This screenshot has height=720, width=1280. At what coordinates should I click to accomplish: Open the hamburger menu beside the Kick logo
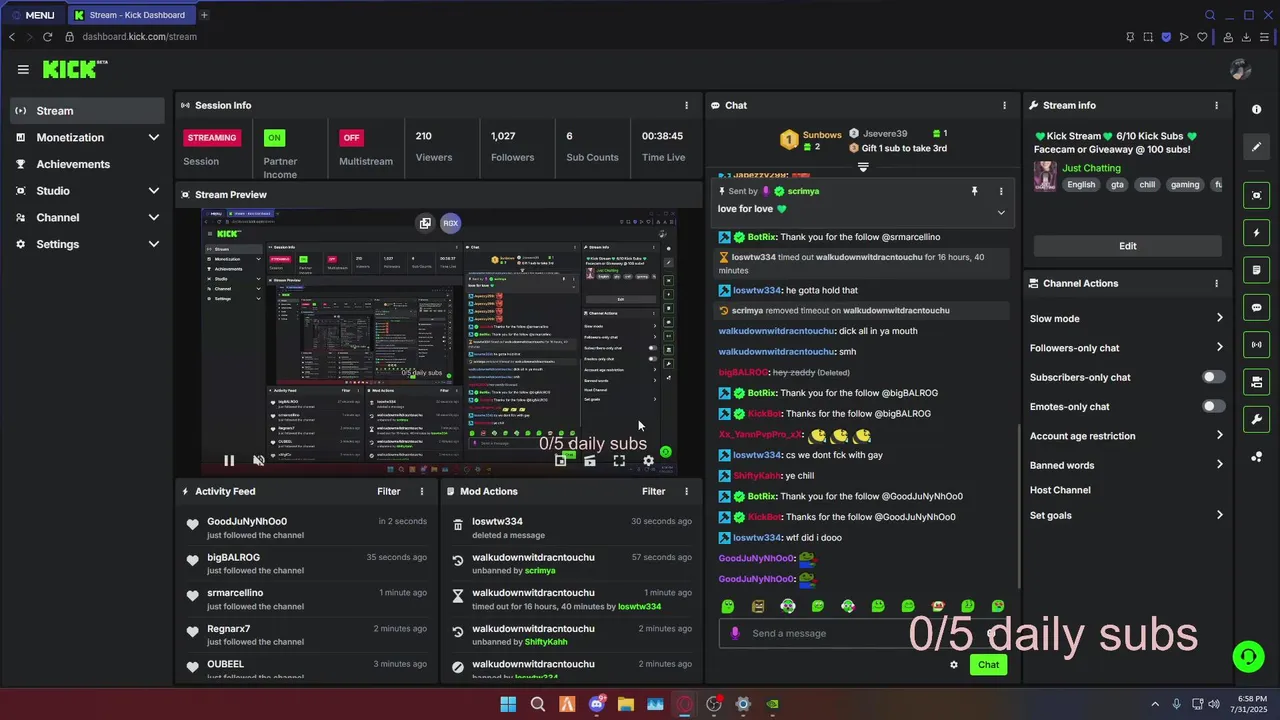point(23,69)
